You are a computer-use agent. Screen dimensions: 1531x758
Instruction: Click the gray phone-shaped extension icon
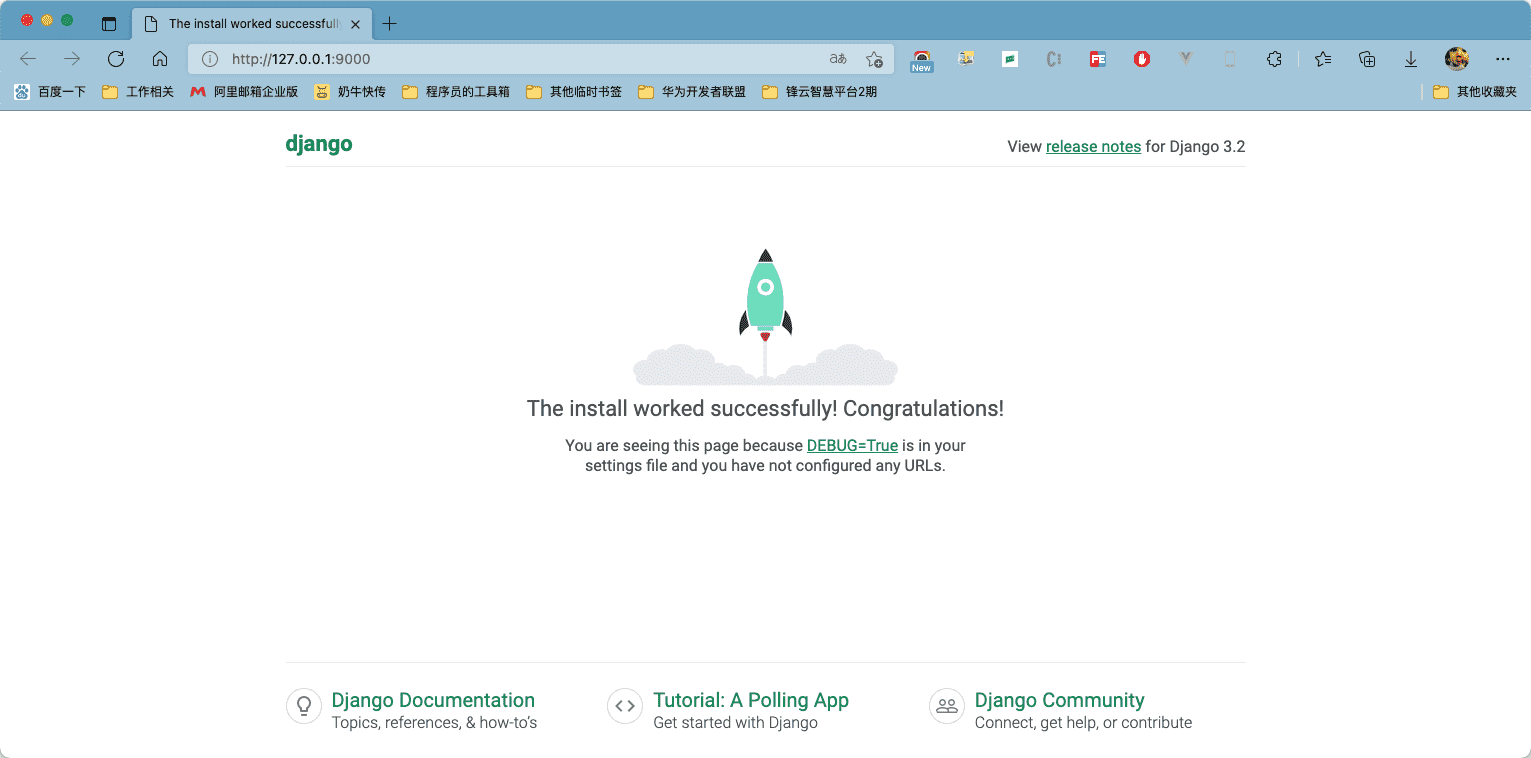[x=1230, y=59]
